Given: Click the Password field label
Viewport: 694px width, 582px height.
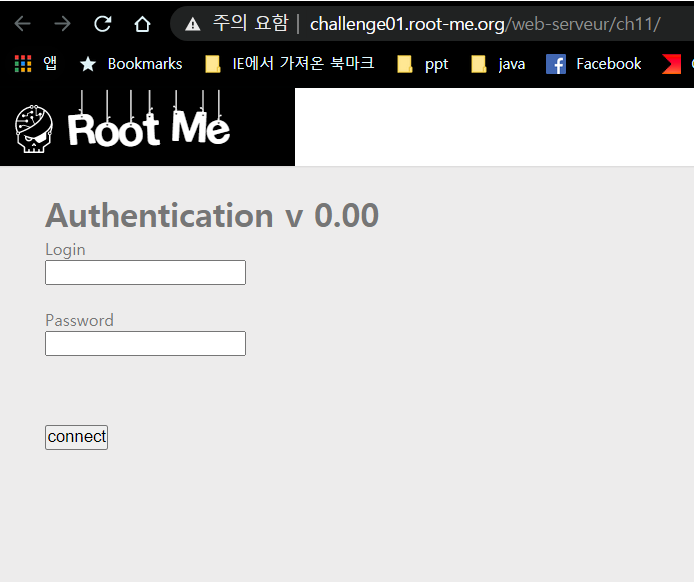Looking at the screenshot, I should (x=79, y=320).
